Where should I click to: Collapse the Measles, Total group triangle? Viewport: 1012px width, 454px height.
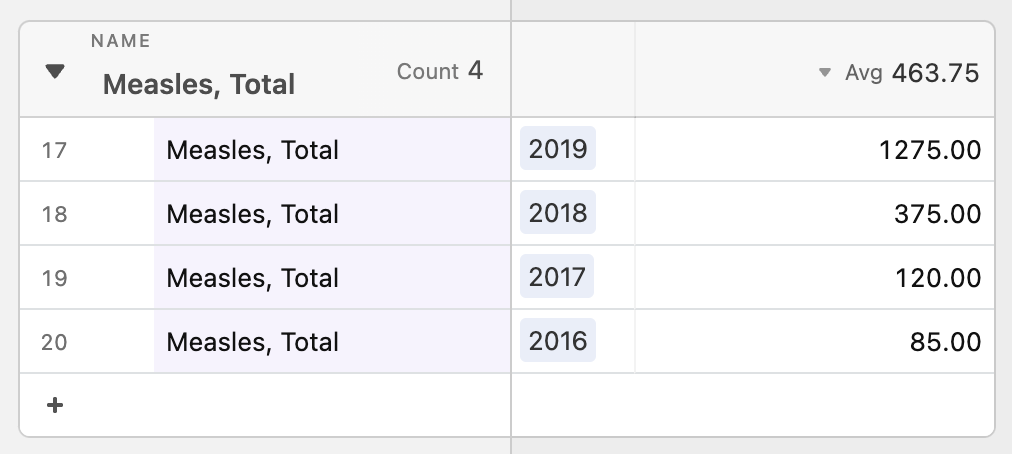[x=55, y=71]
